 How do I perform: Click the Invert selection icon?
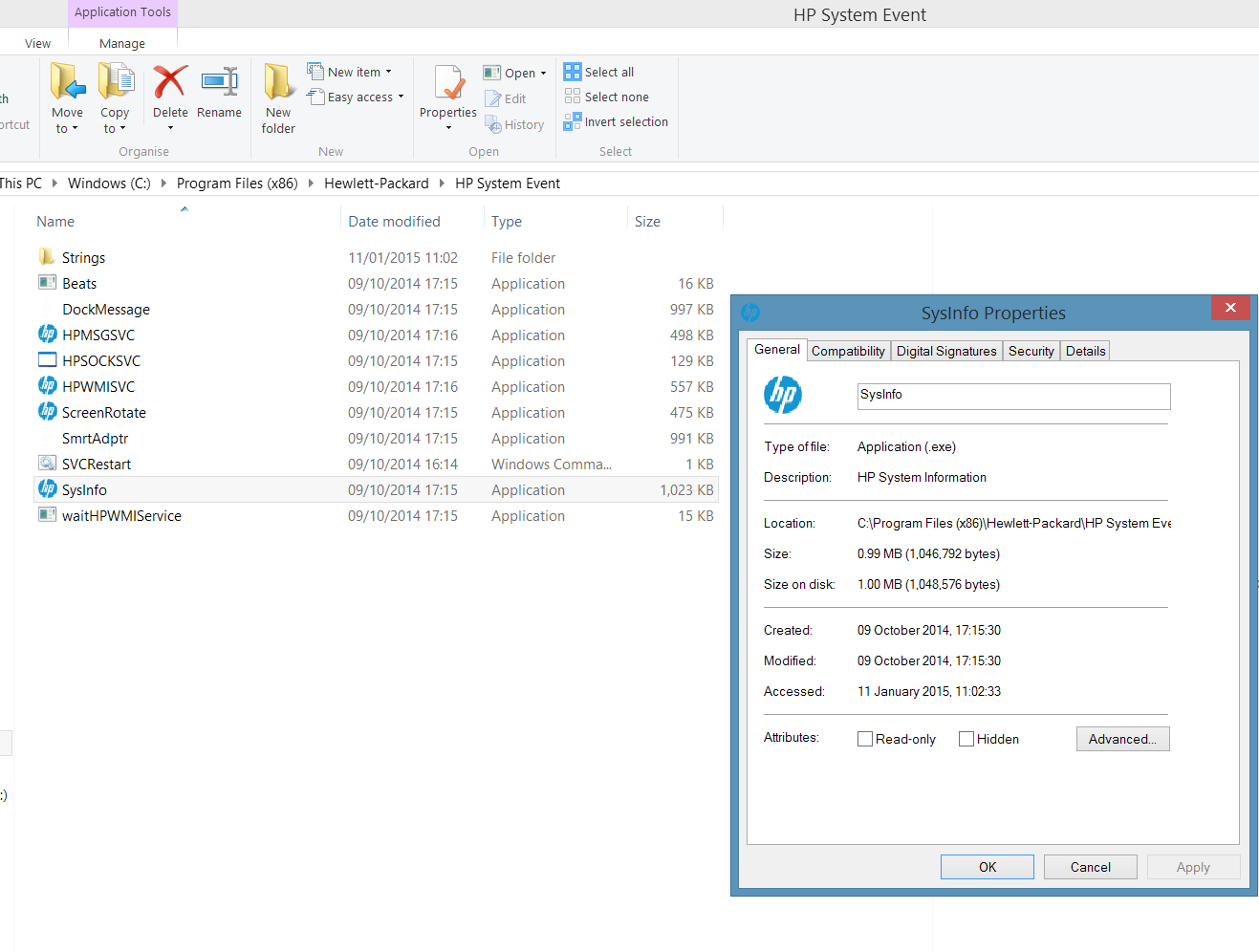tap(573, 121)
